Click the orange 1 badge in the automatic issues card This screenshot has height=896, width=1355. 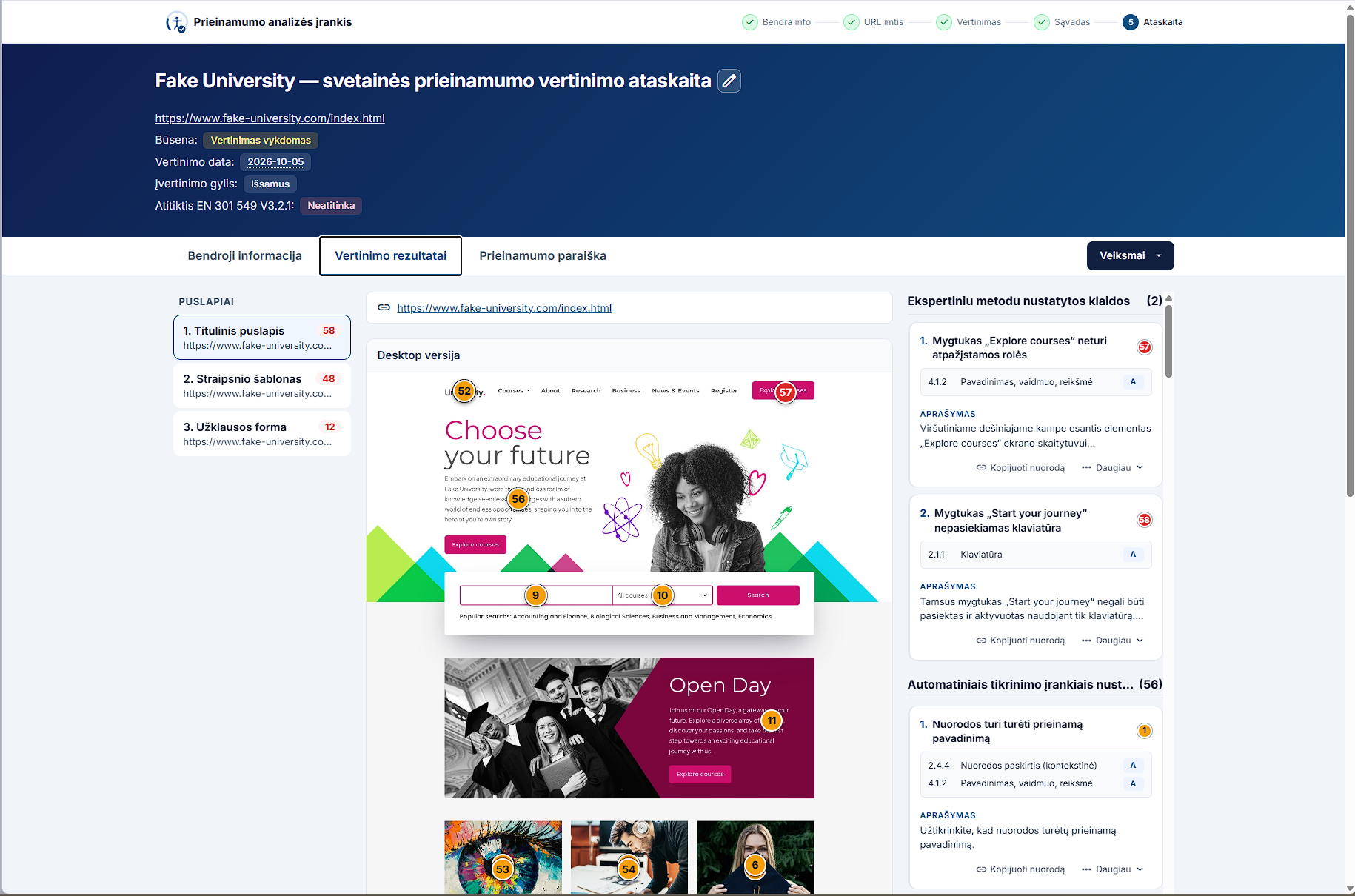(x=1145, y=731)
